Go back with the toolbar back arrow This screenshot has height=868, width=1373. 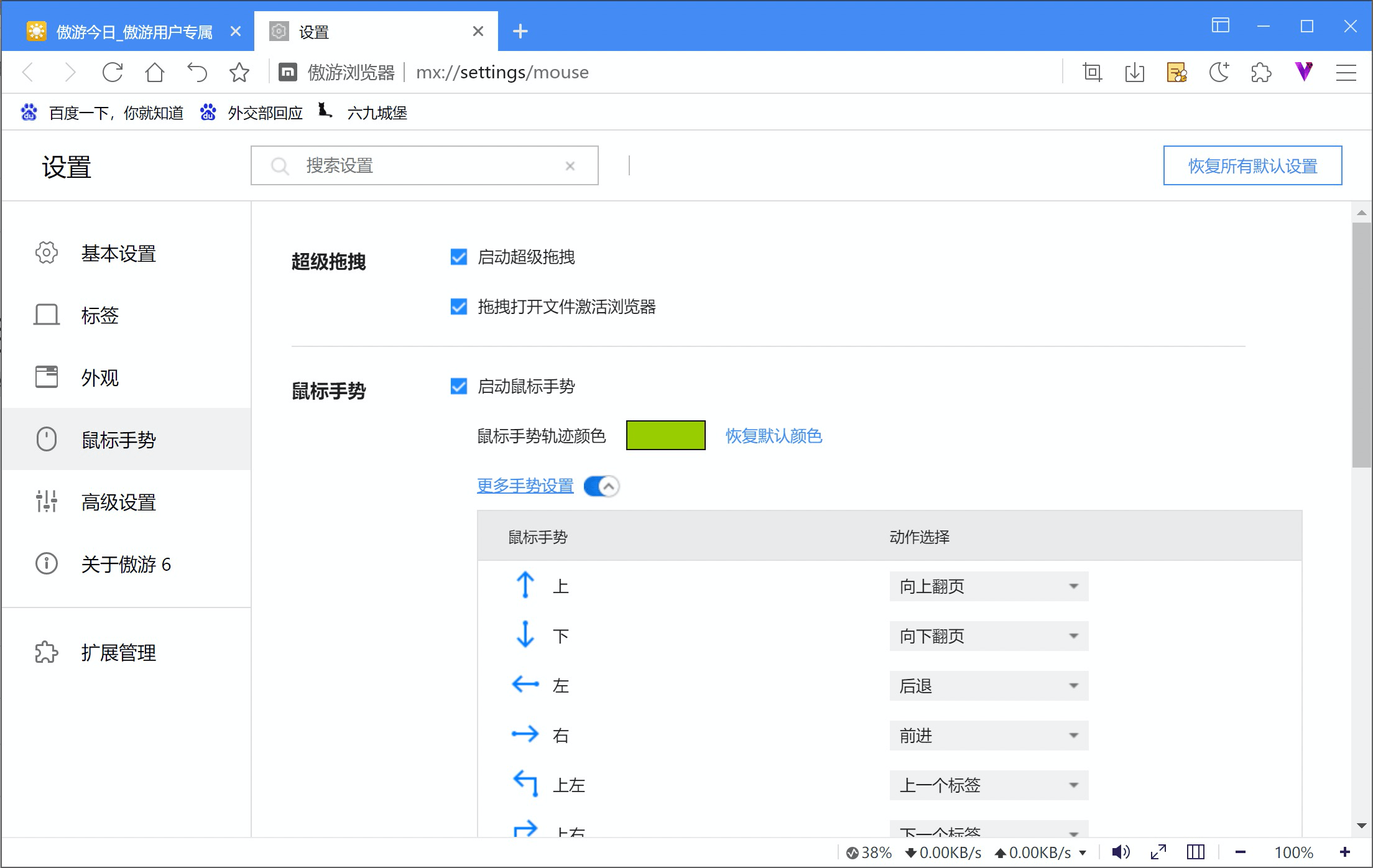pos(28,73)
